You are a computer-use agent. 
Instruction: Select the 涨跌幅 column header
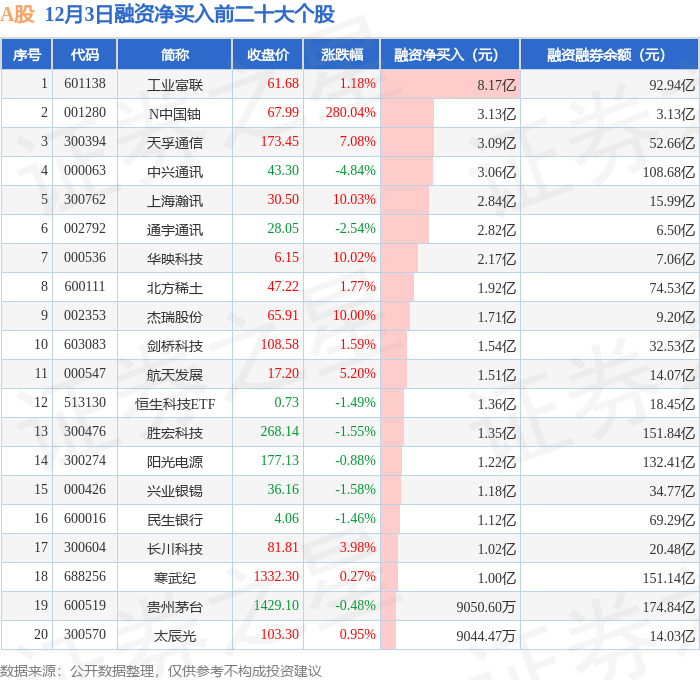click(342, 54)
